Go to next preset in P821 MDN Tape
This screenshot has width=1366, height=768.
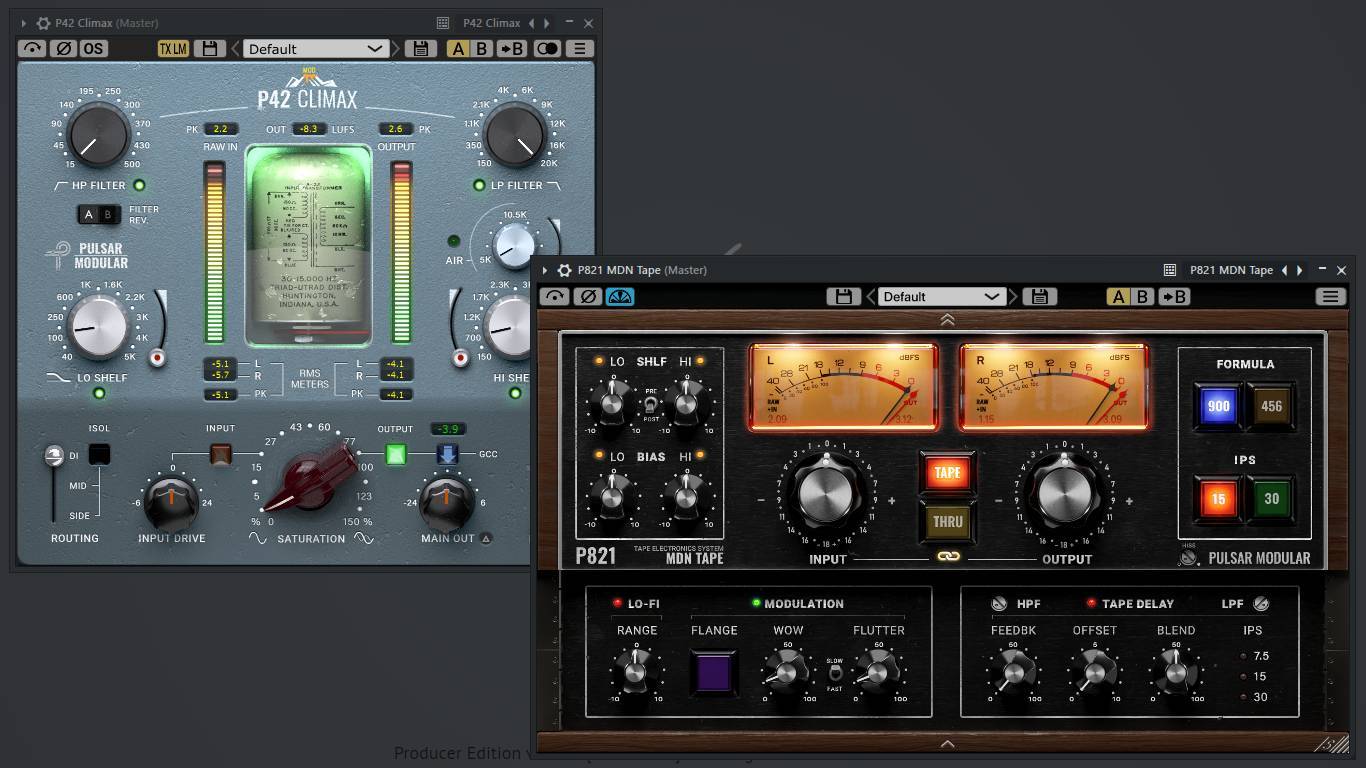[1013, 296]
